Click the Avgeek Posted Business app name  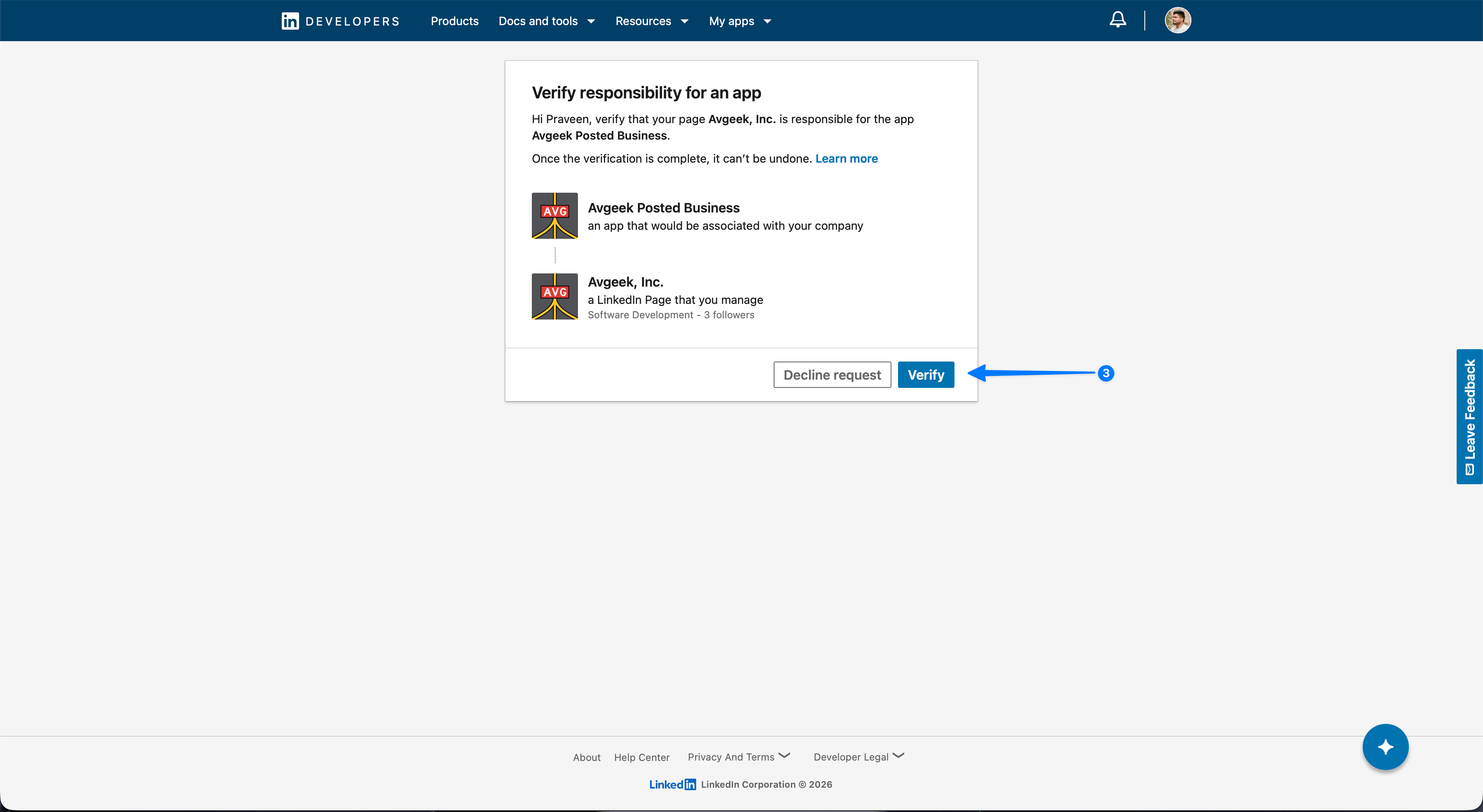click(663, 208)
